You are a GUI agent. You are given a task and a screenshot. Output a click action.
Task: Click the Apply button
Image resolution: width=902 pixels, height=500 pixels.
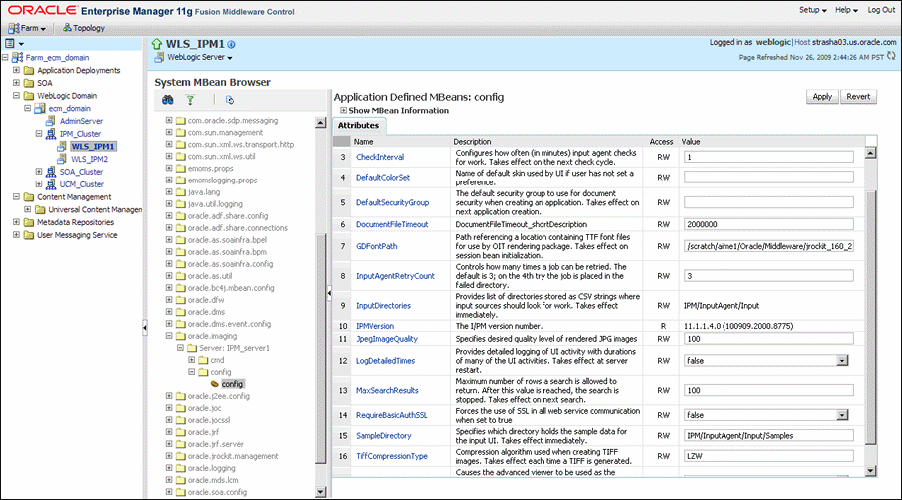[x=822, y=97]
